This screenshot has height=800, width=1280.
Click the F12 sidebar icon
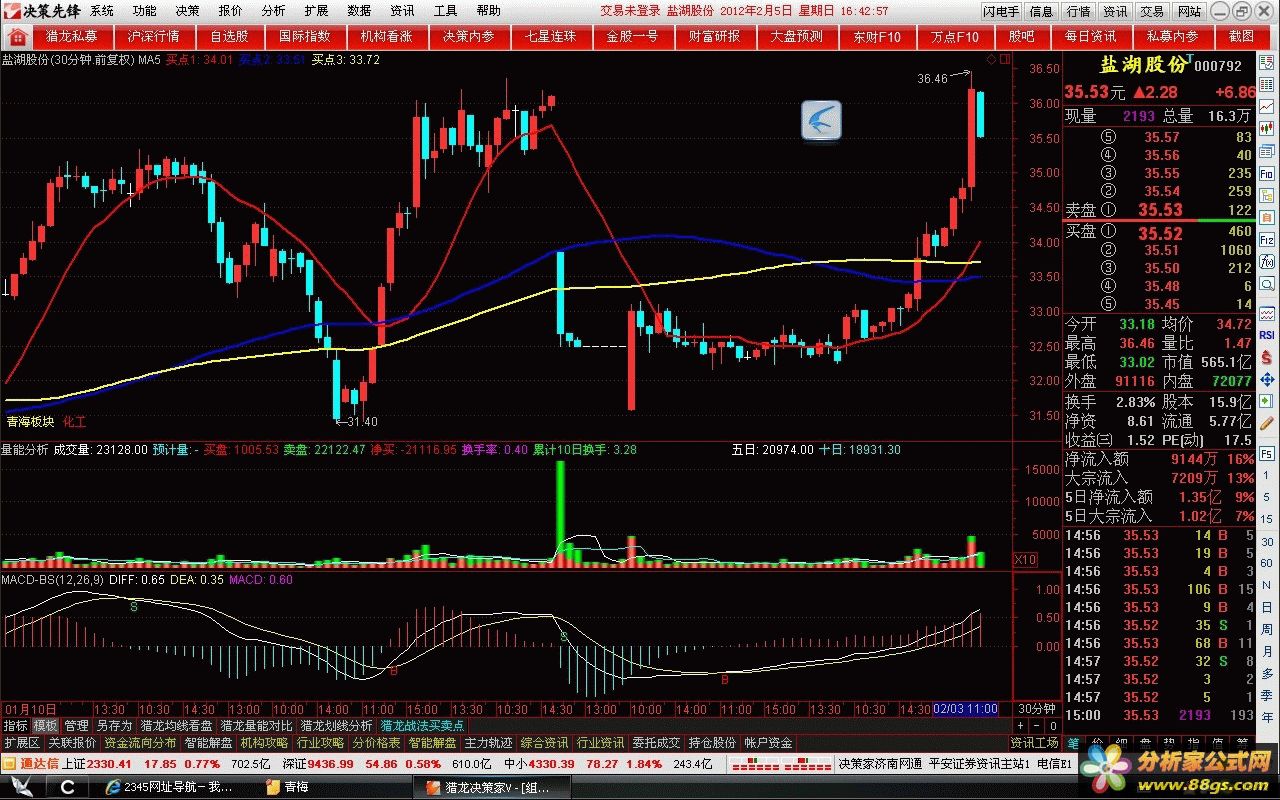click(1267, 240)
